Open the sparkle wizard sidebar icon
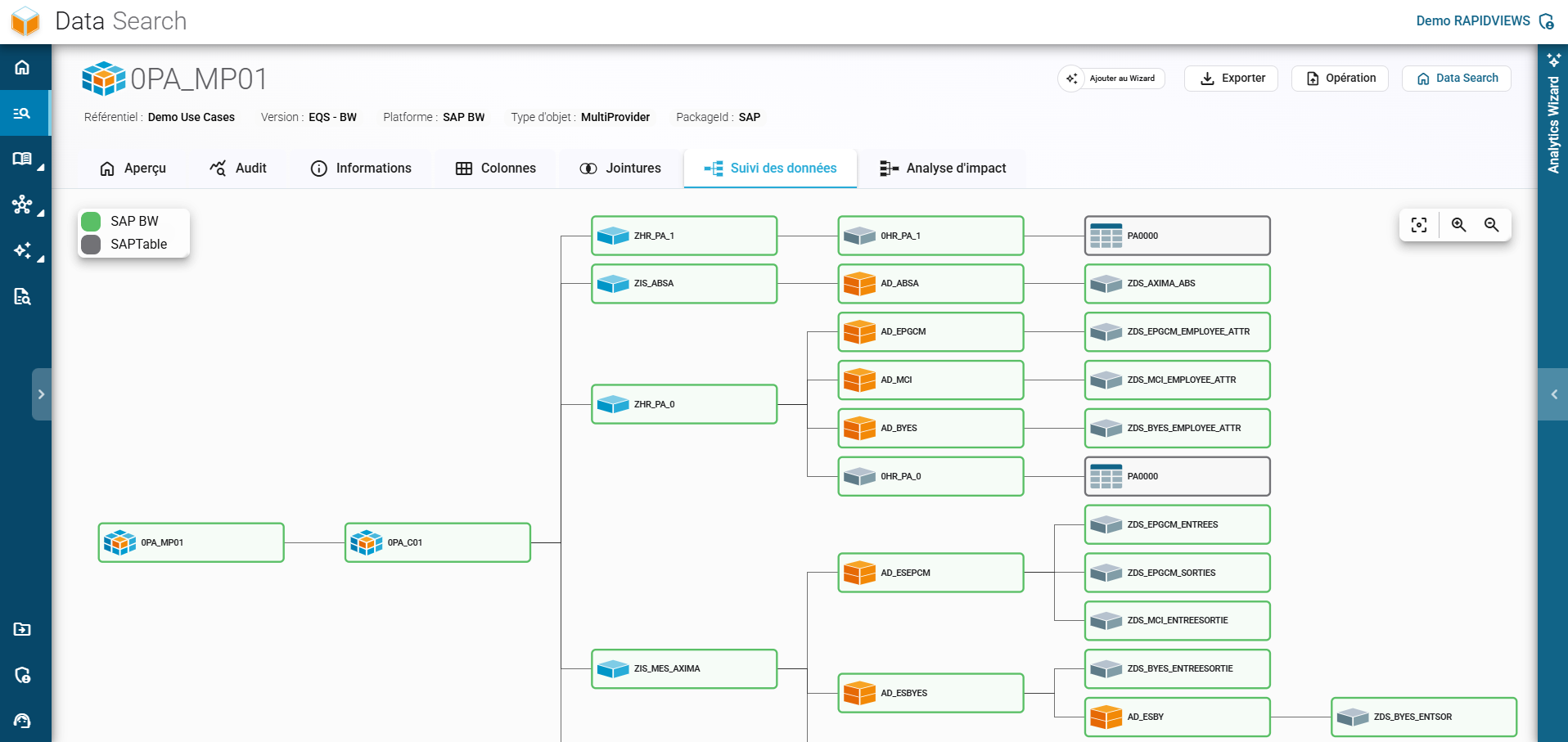1568x742 pixels. 22,250
